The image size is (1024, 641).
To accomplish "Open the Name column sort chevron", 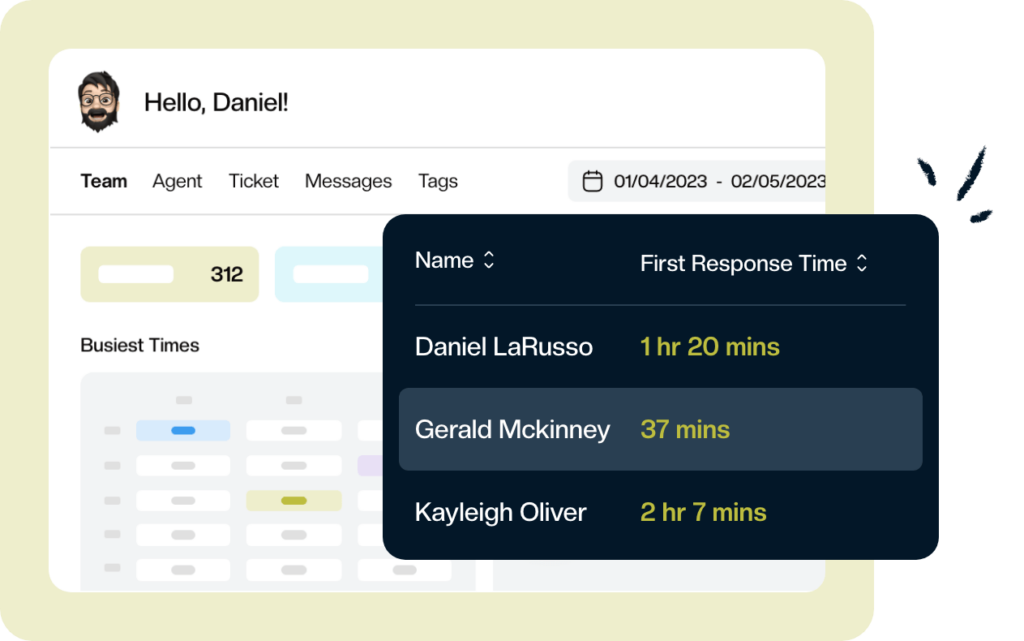I will pos(488,260).
